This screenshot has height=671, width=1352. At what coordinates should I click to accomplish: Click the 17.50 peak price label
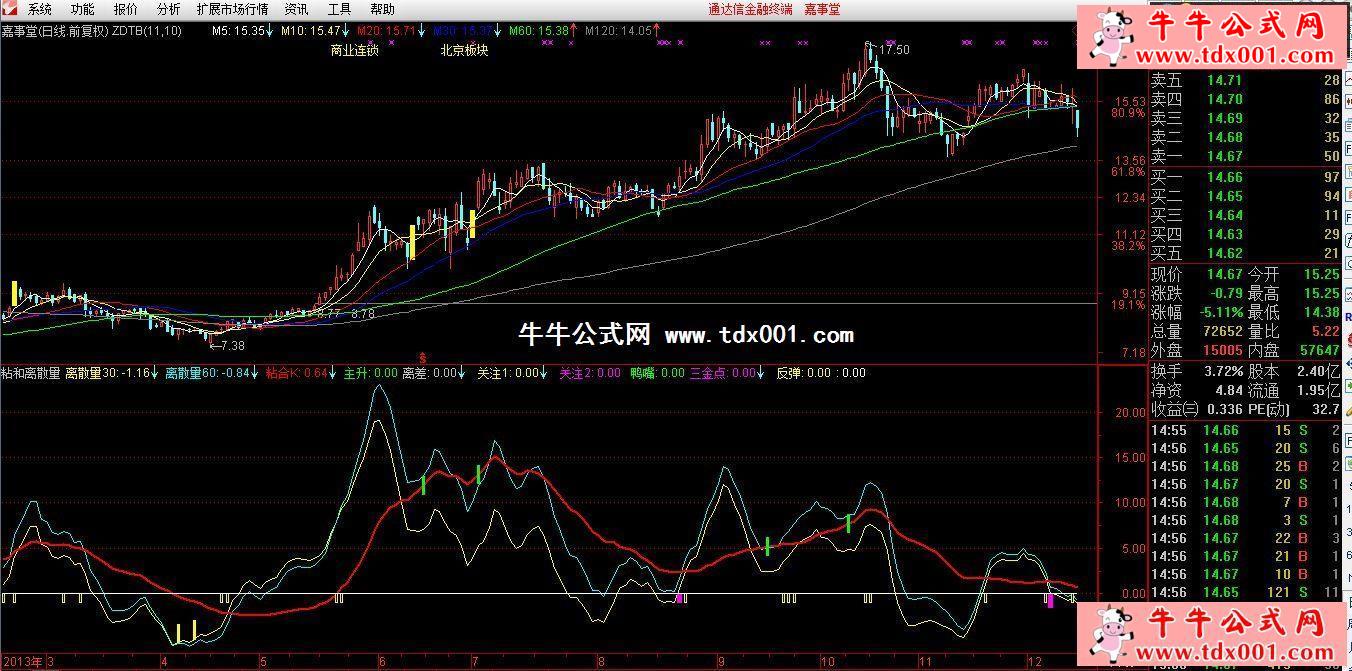point(894,50)
